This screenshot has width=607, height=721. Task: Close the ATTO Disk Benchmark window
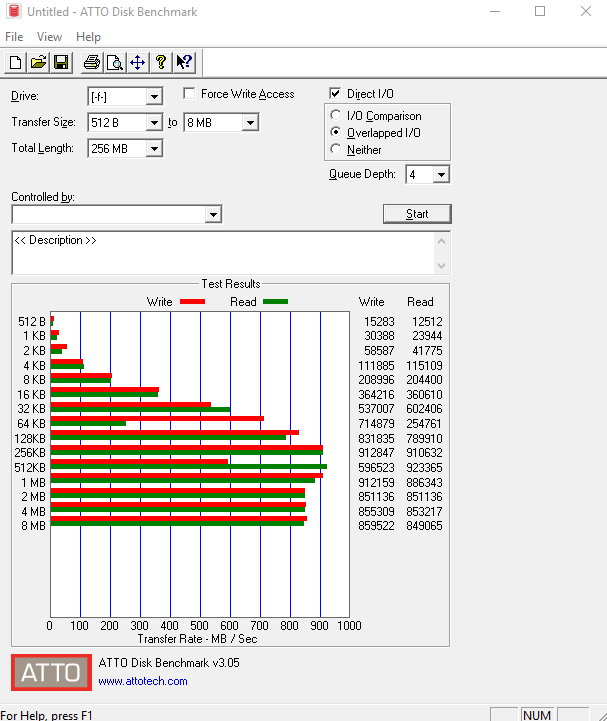585,11
